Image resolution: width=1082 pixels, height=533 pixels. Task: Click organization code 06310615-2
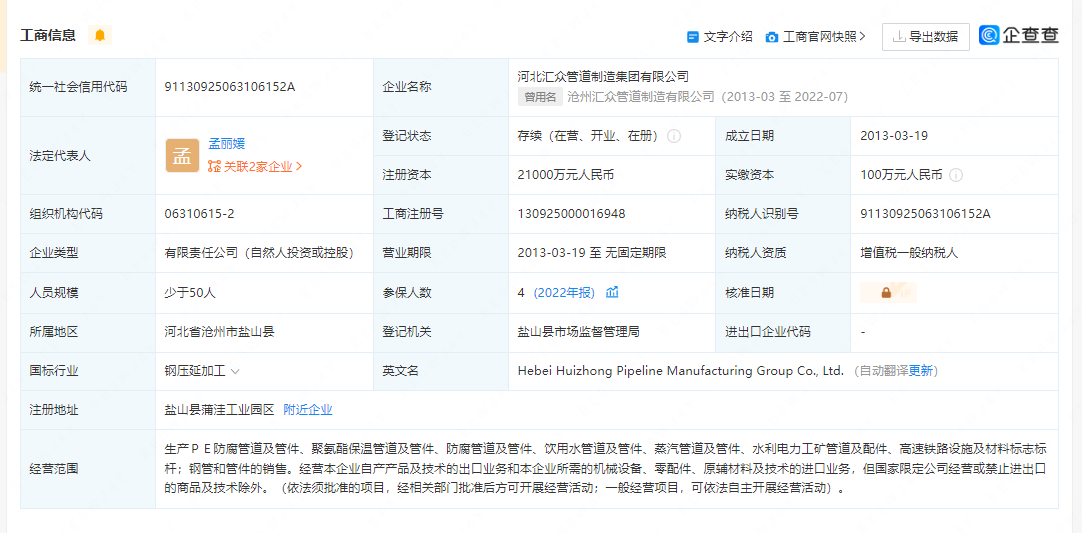[x=199, y=214]
